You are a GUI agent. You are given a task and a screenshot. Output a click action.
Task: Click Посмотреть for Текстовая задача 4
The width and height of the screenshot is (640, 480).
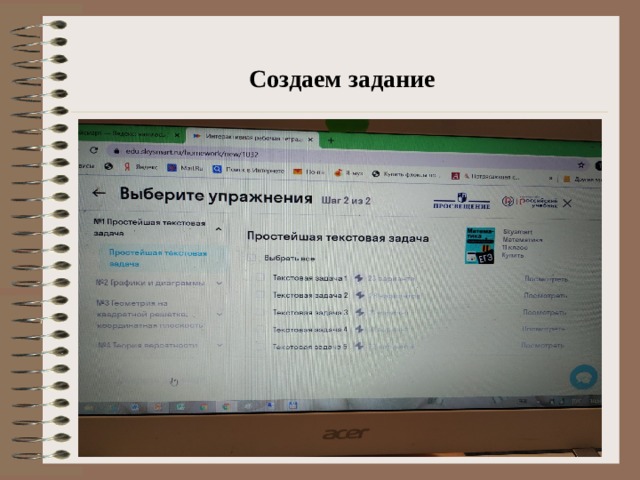click(544, 329)
